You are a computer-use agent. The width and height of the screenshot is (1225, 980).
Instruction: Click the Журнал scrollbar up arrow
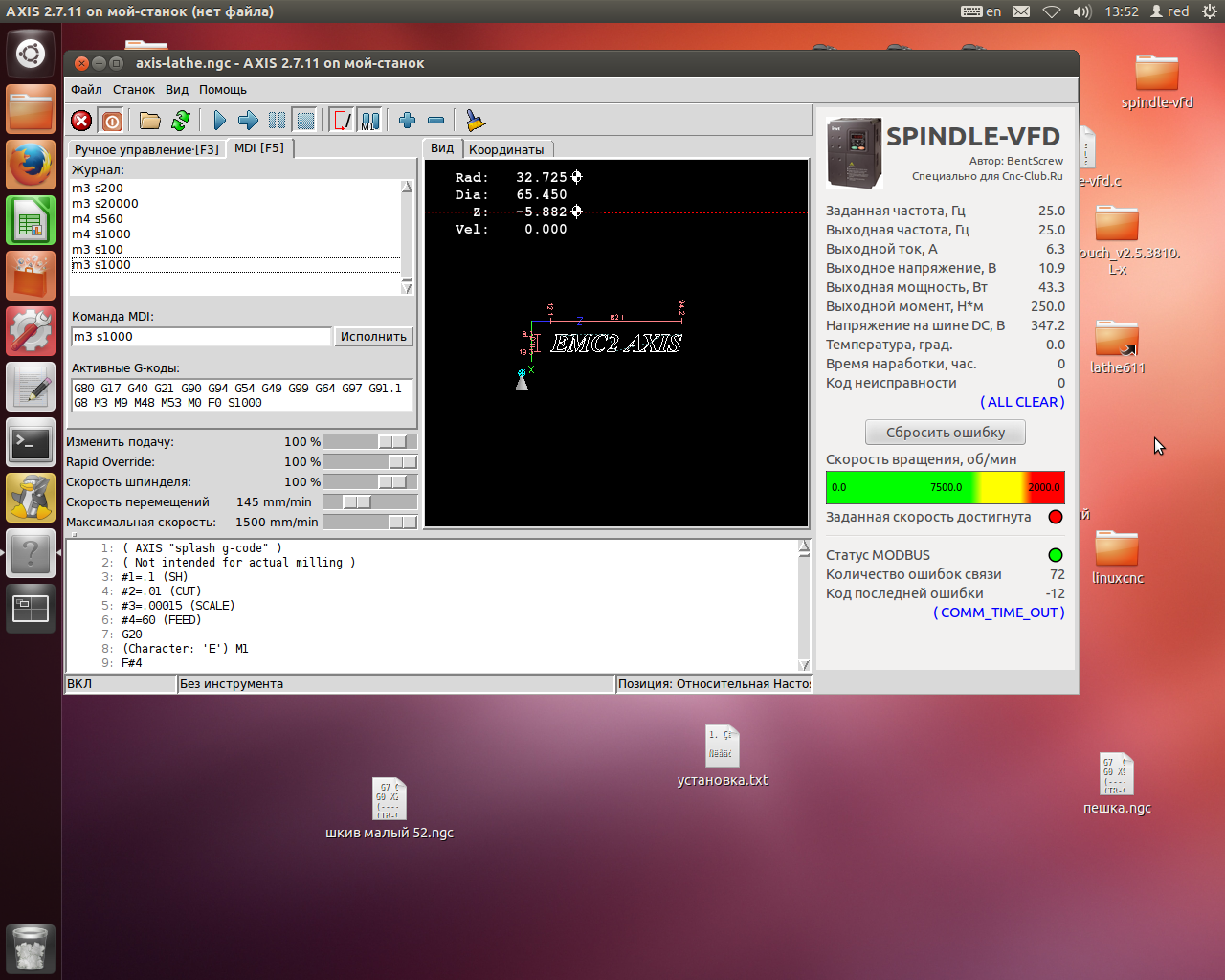click(x=407, y=187)
